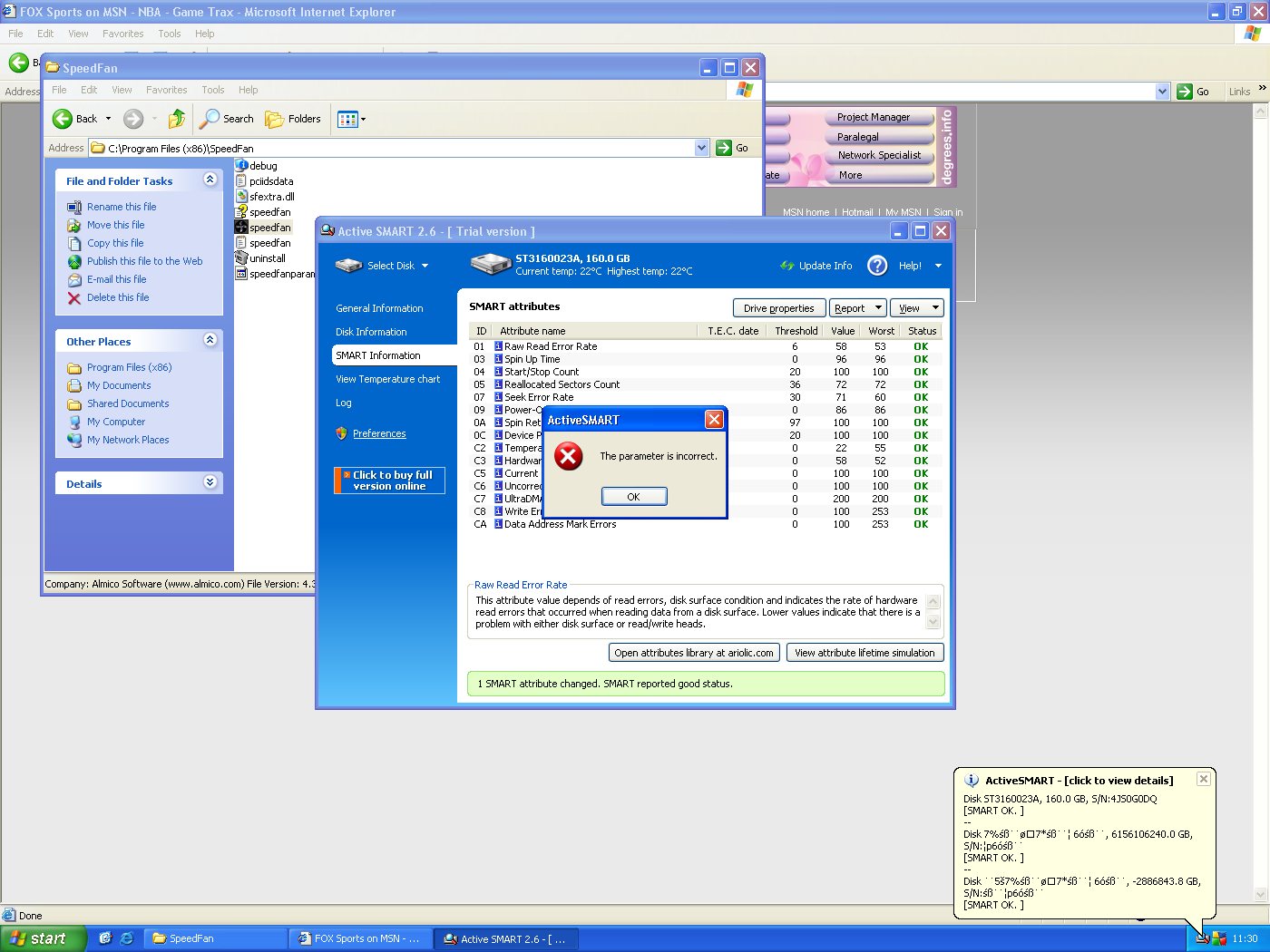Sort by Threshold column header
The width and height of the screenshot is (1270, 952).
[x=796, y=331]
